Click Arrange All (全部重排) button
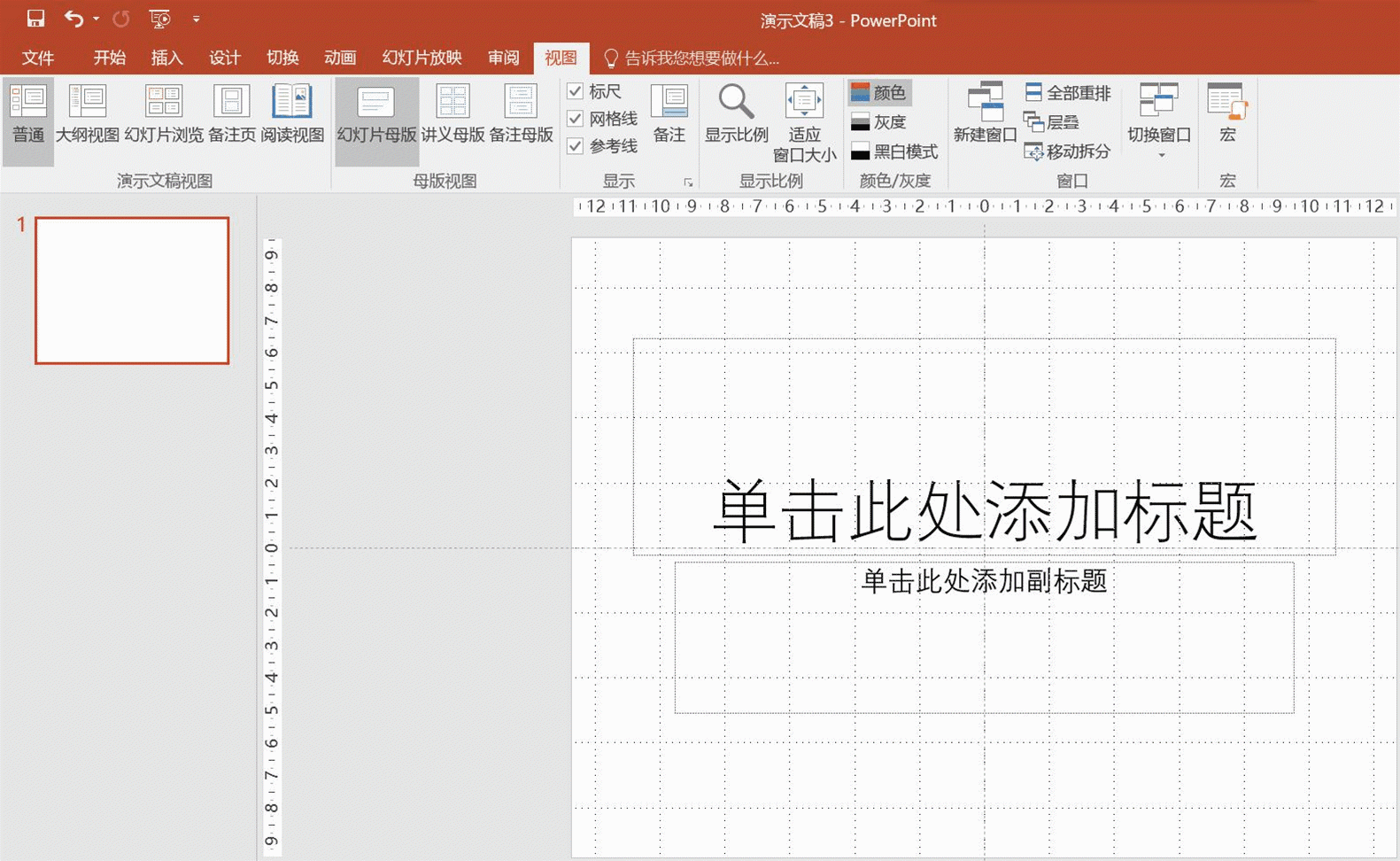Viewport: 1400px width, 861px height. click(1068, 93)
